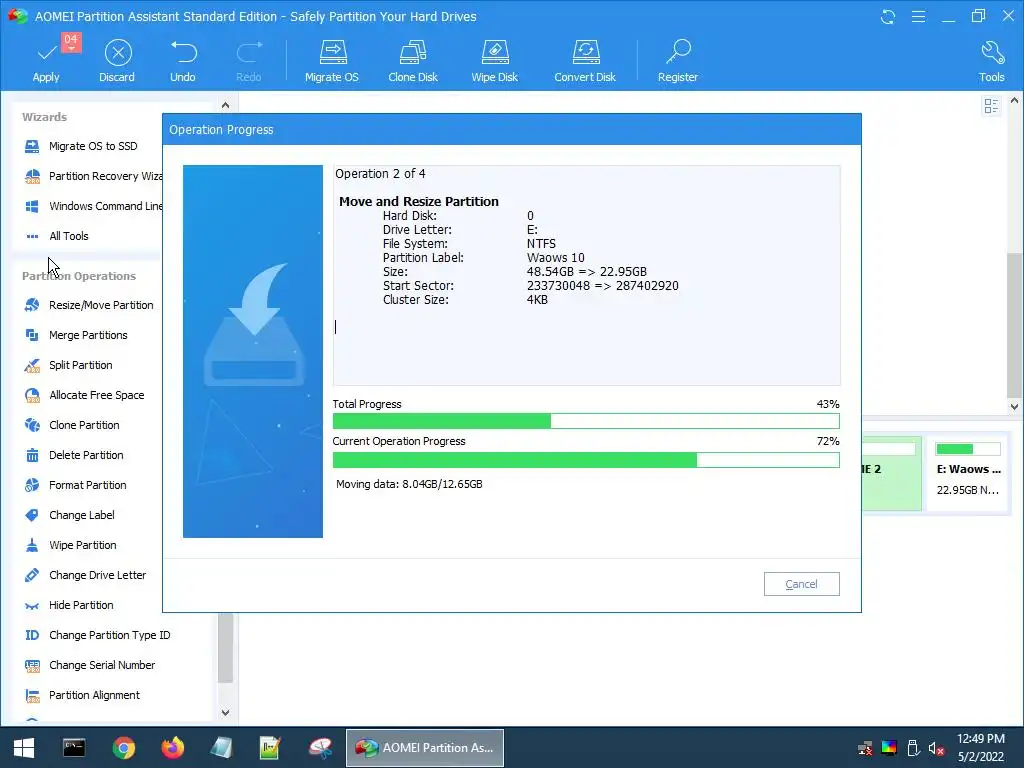This screenshot has height=768, width=1024.
Task: Click the Moving data status text
Action: (x=409, y=485)
